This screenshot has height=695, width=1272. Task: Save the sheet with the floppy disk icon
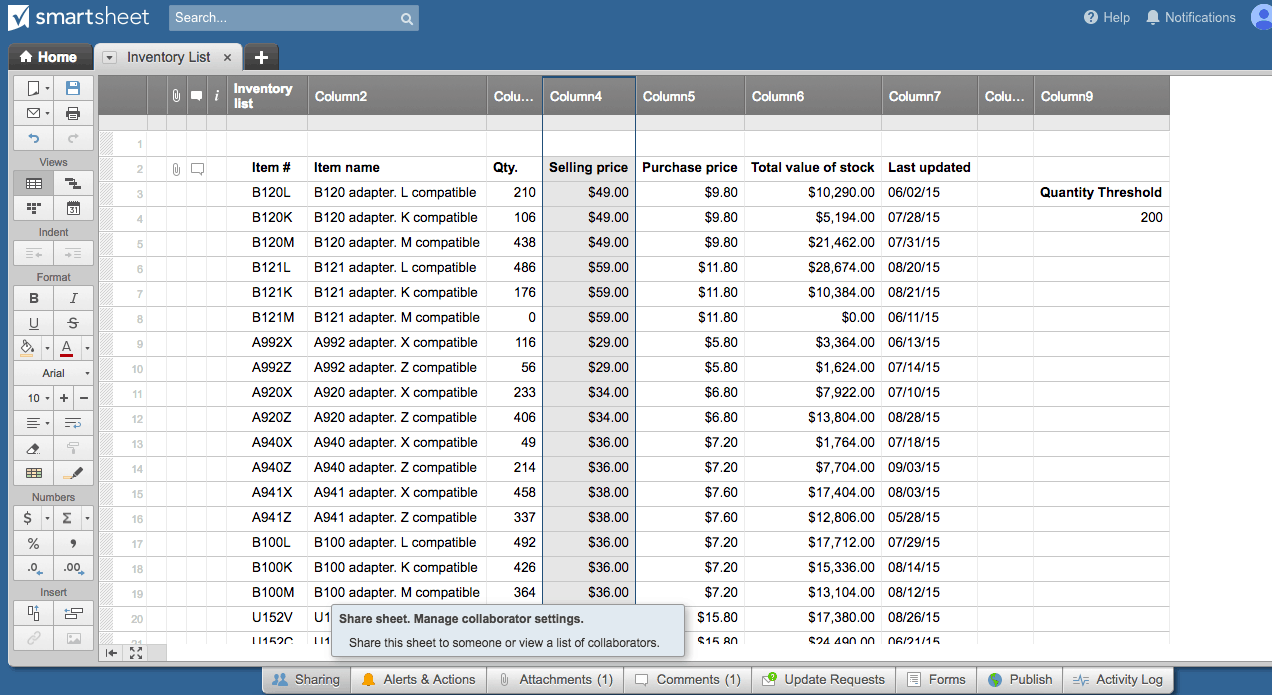pos(73,88)
